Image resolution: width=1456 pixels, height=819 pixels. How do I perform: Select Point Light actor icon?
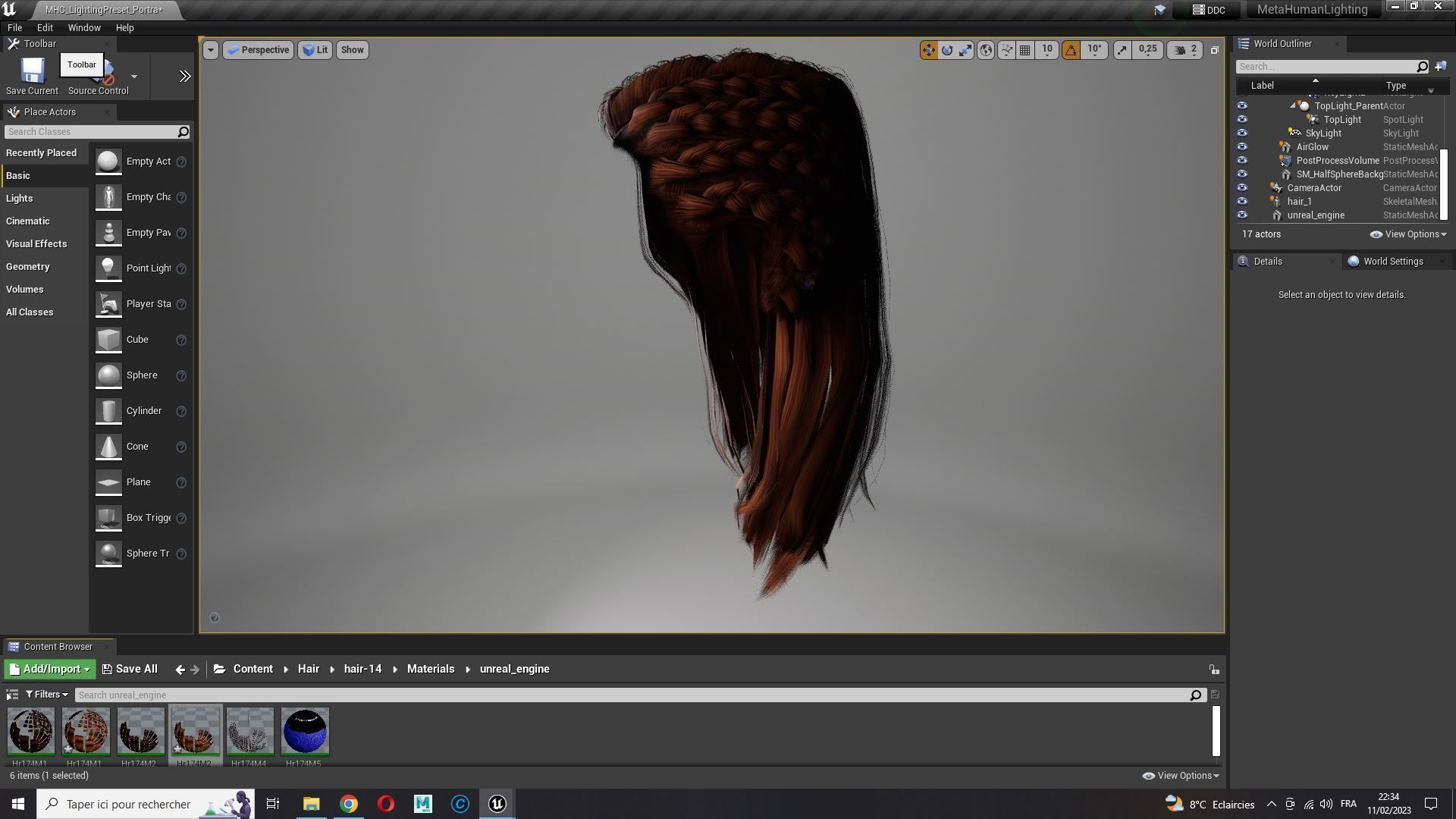click(x=108, y=268)
